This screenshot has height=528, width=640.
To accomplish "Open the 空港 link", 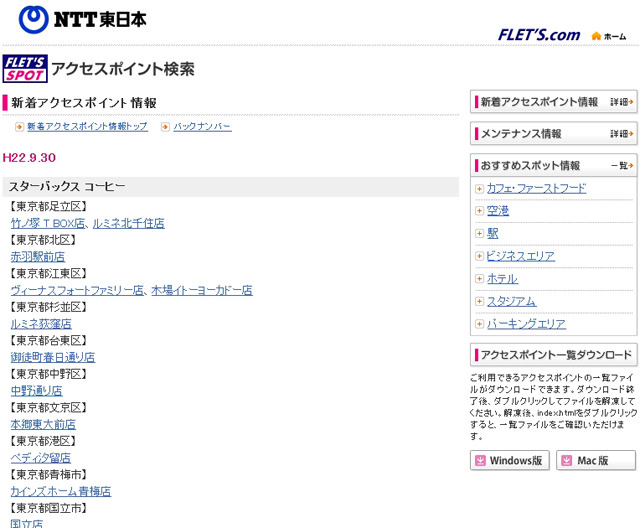I will click(498, 211).
